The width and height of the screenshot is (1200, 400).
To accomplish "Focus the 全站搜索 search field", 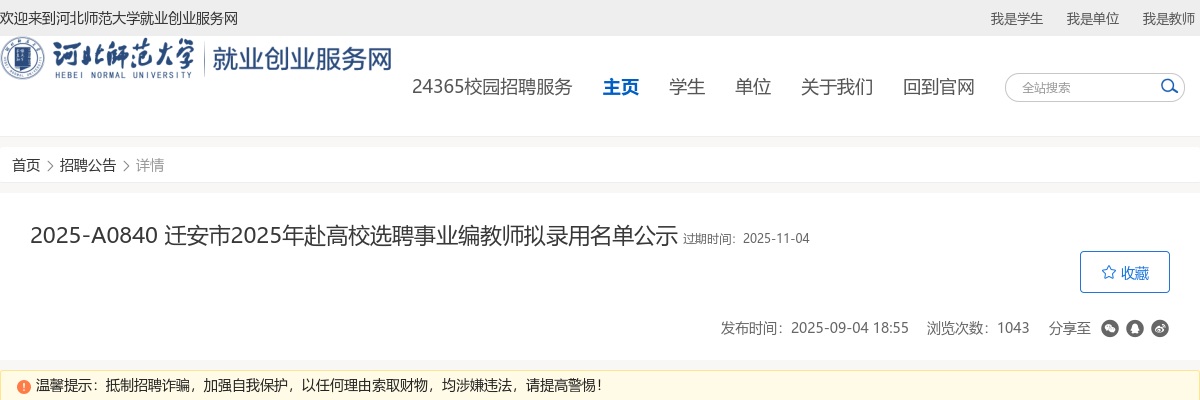I will click(x=1084, y=87).
